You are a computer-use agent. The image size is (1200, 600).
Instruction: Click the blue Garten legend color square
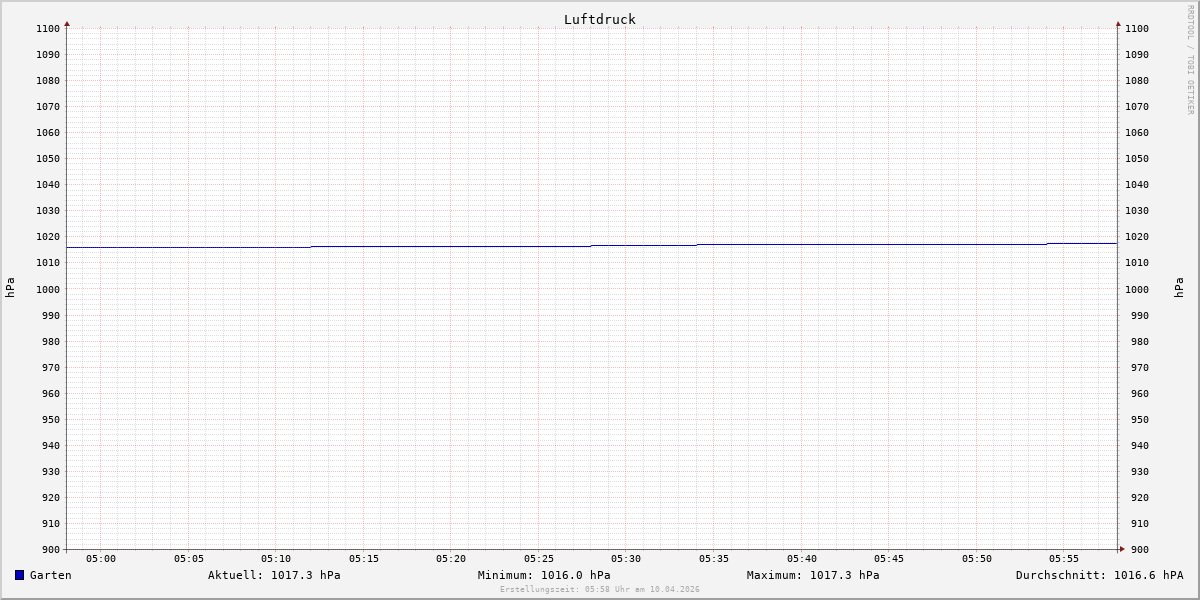pos(19,575)
